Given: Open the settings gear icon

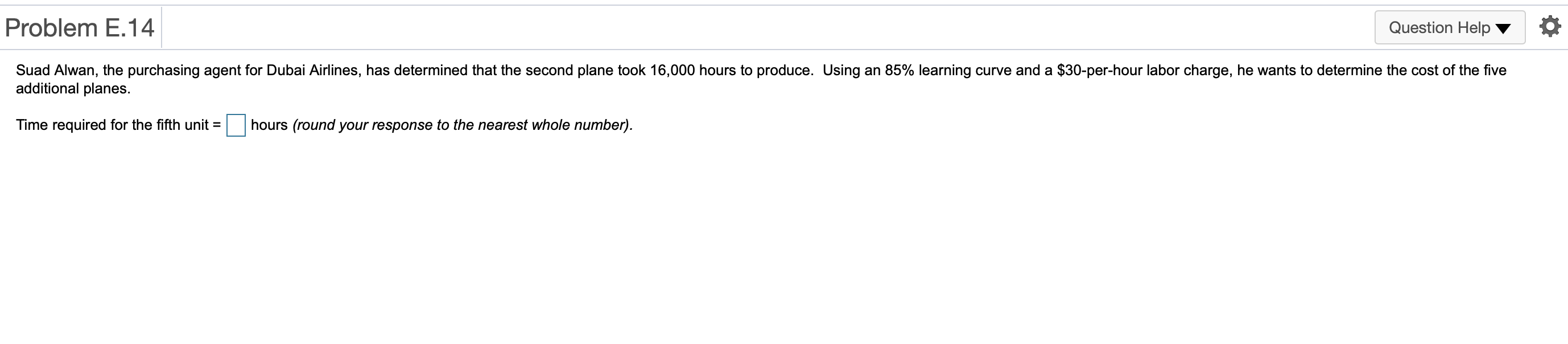Looking at the screenshot, I should 1549,27.
